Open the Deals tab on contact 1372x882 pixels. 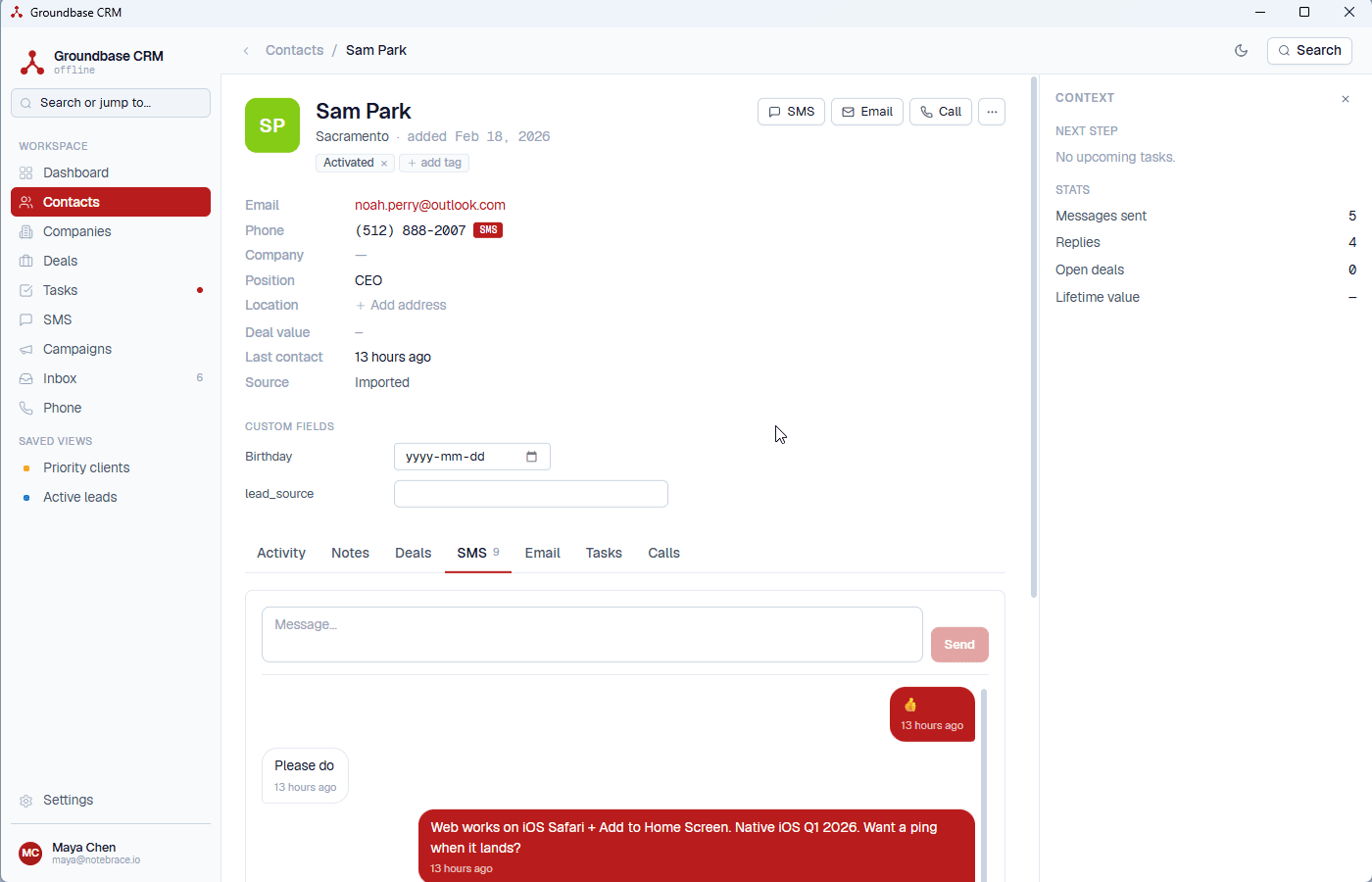point(413,553)
